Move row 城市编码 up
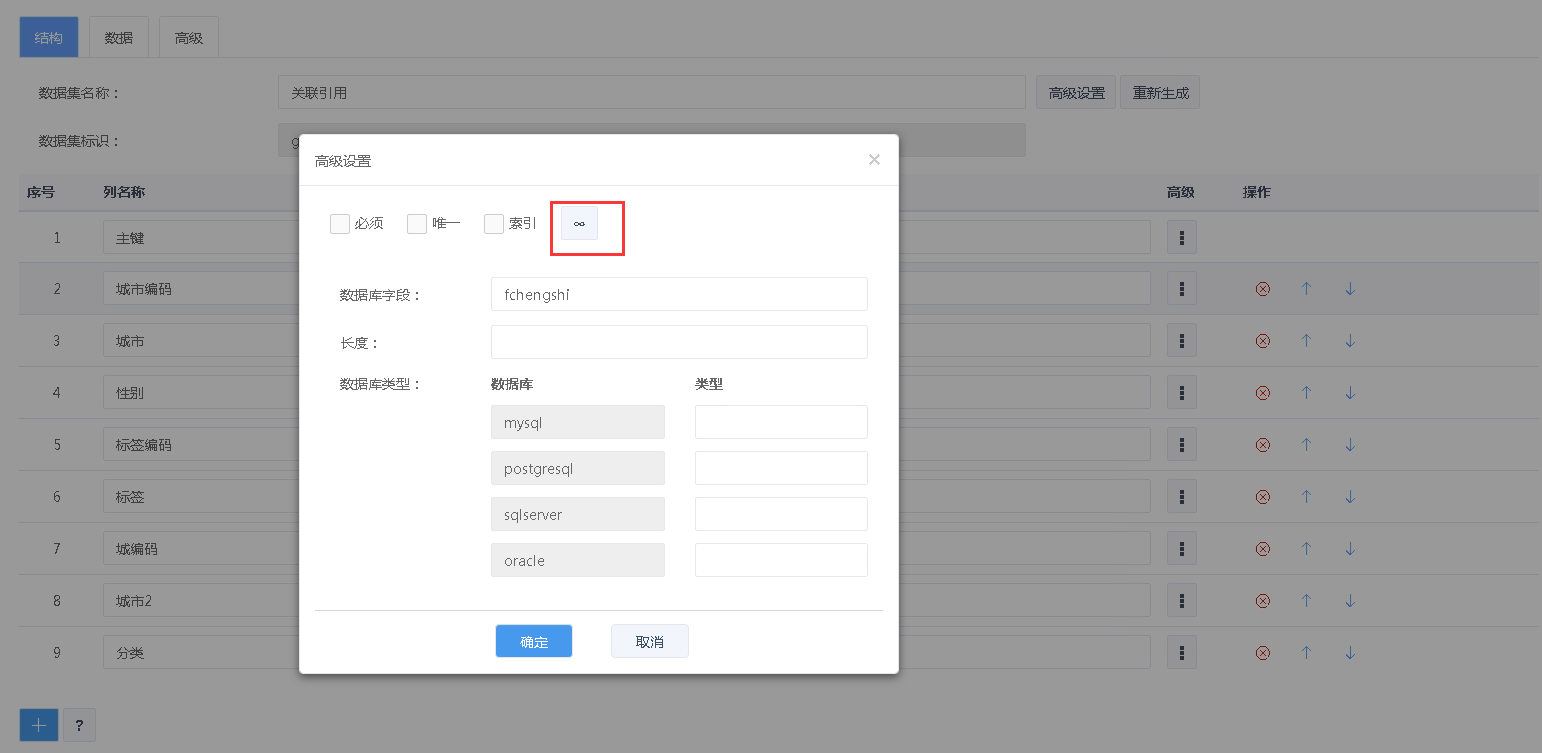Image resolution: width=1542 pixels, height=753 pixels. 1306,289
